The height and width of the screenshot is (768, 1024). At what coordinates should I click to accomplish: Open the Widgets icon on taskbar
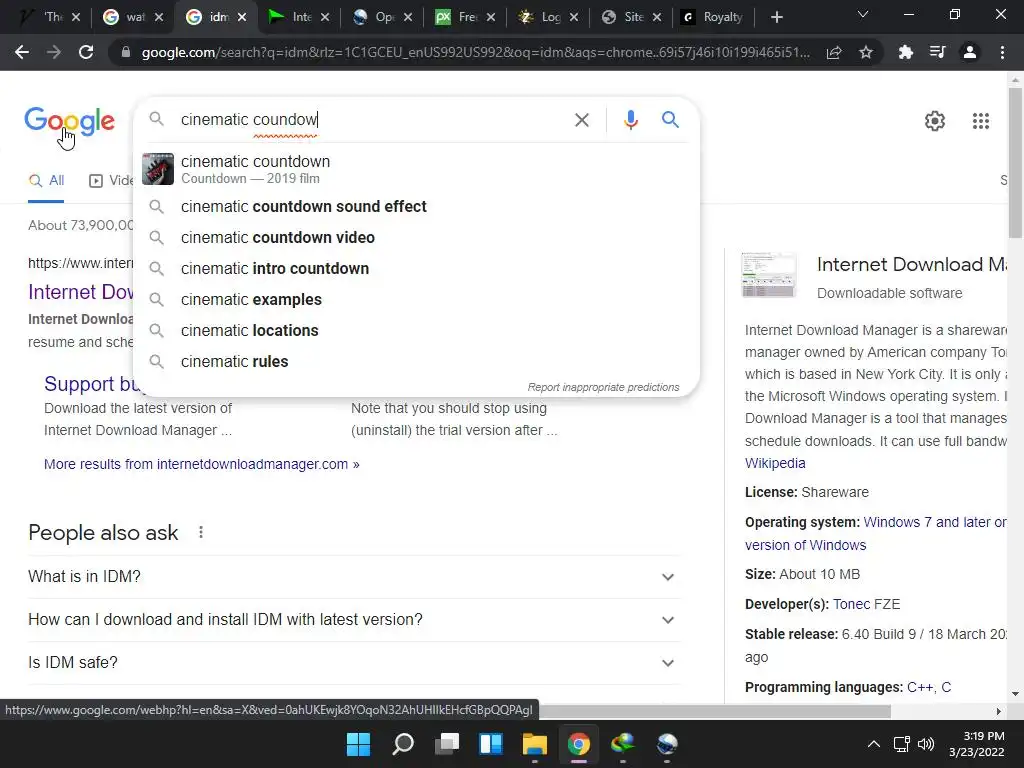coord(490,744)
